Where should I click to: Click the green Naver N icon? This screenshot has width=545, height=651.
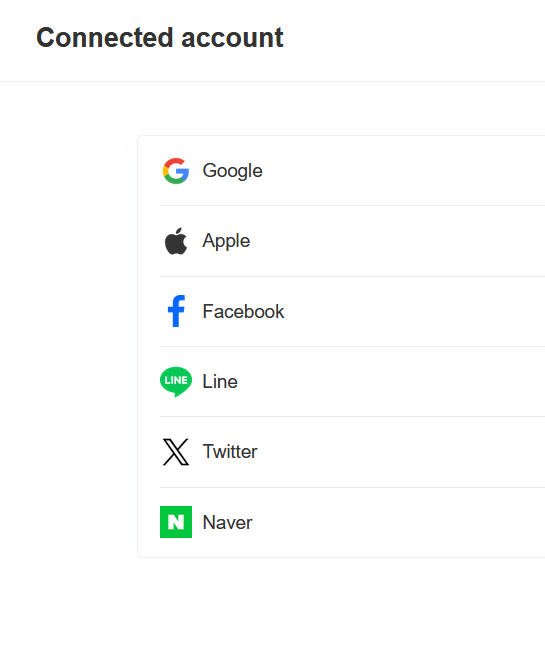[176, 522]
